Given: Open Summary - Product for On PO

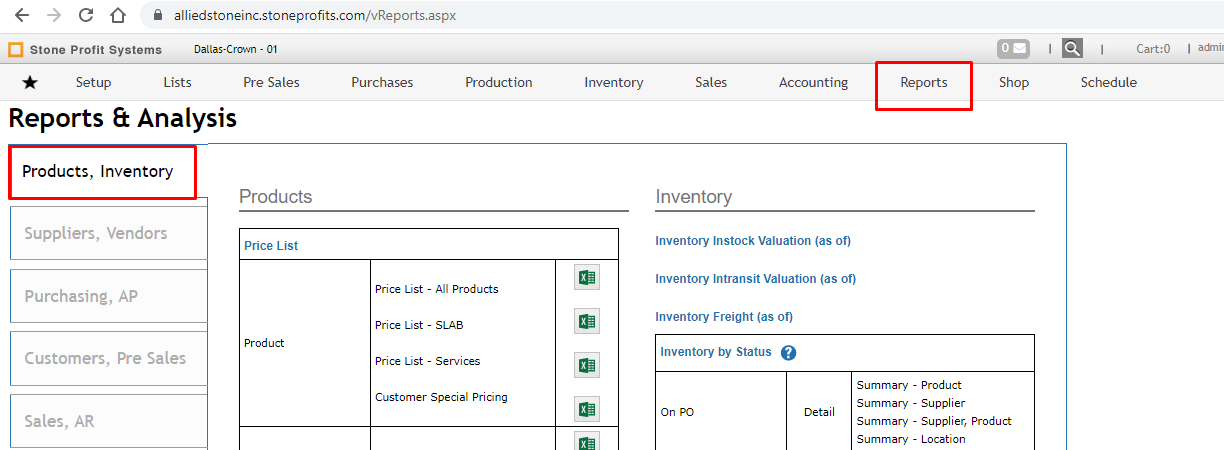Looking at the screenshot, I should [x=909, y=385].
